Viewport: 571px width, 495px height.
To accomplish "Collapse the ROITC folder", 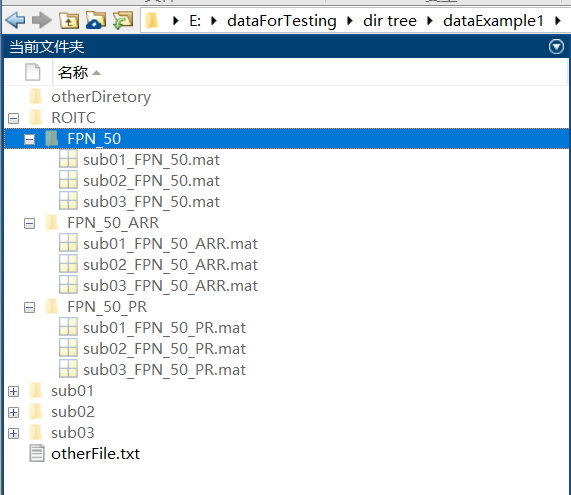I will click(x=13, y=118).
